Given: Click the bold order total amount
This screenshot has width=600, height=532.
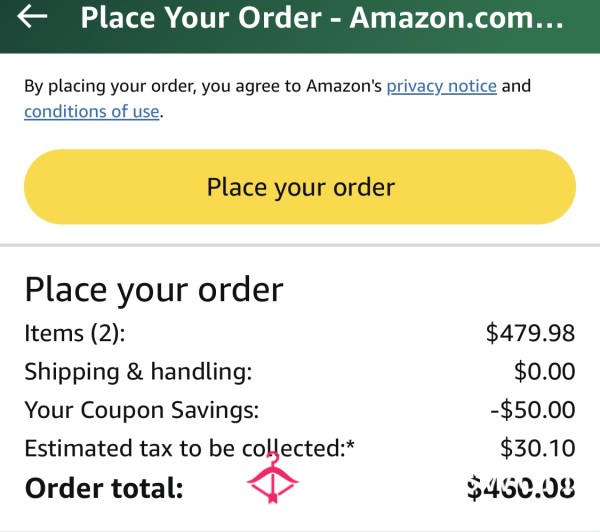Looking at the screenshot, I should pos(521,488).
